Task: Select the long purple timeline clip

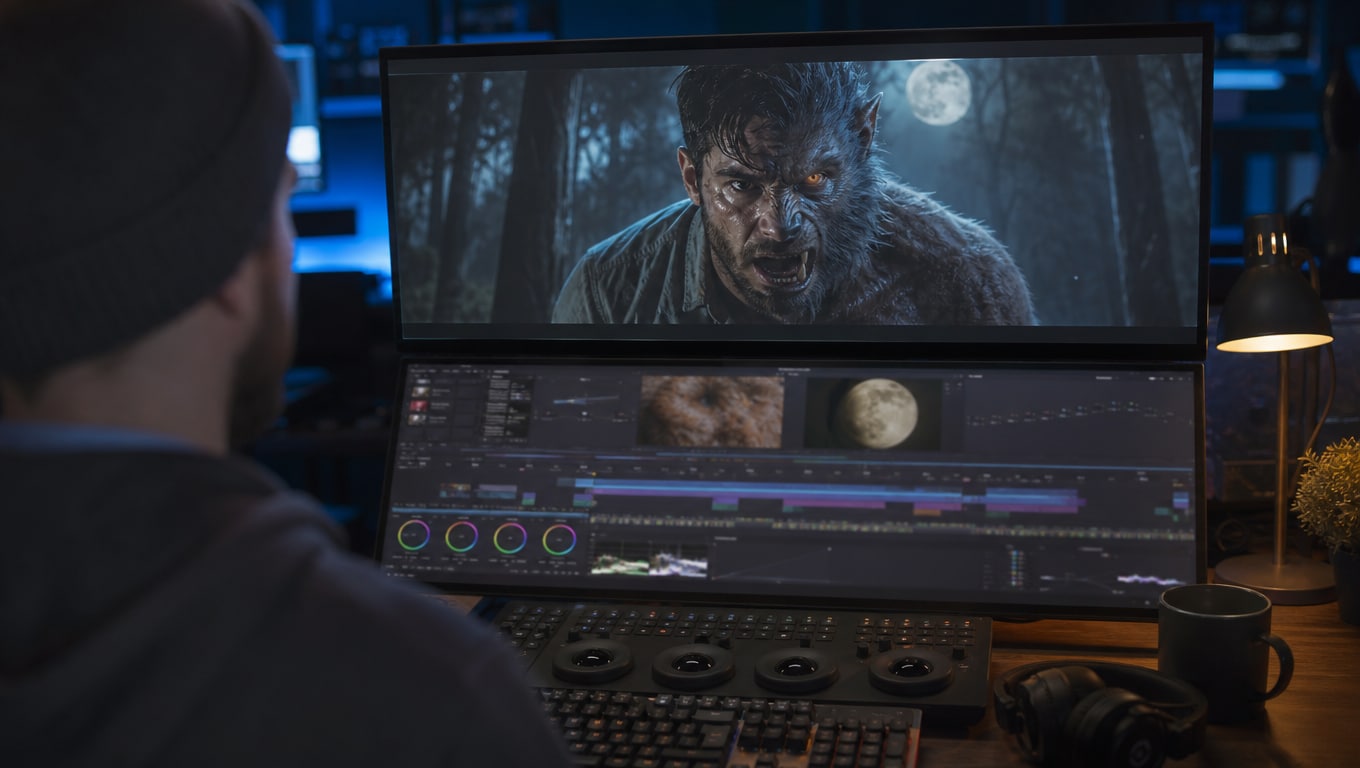Action: coord(775,494)
